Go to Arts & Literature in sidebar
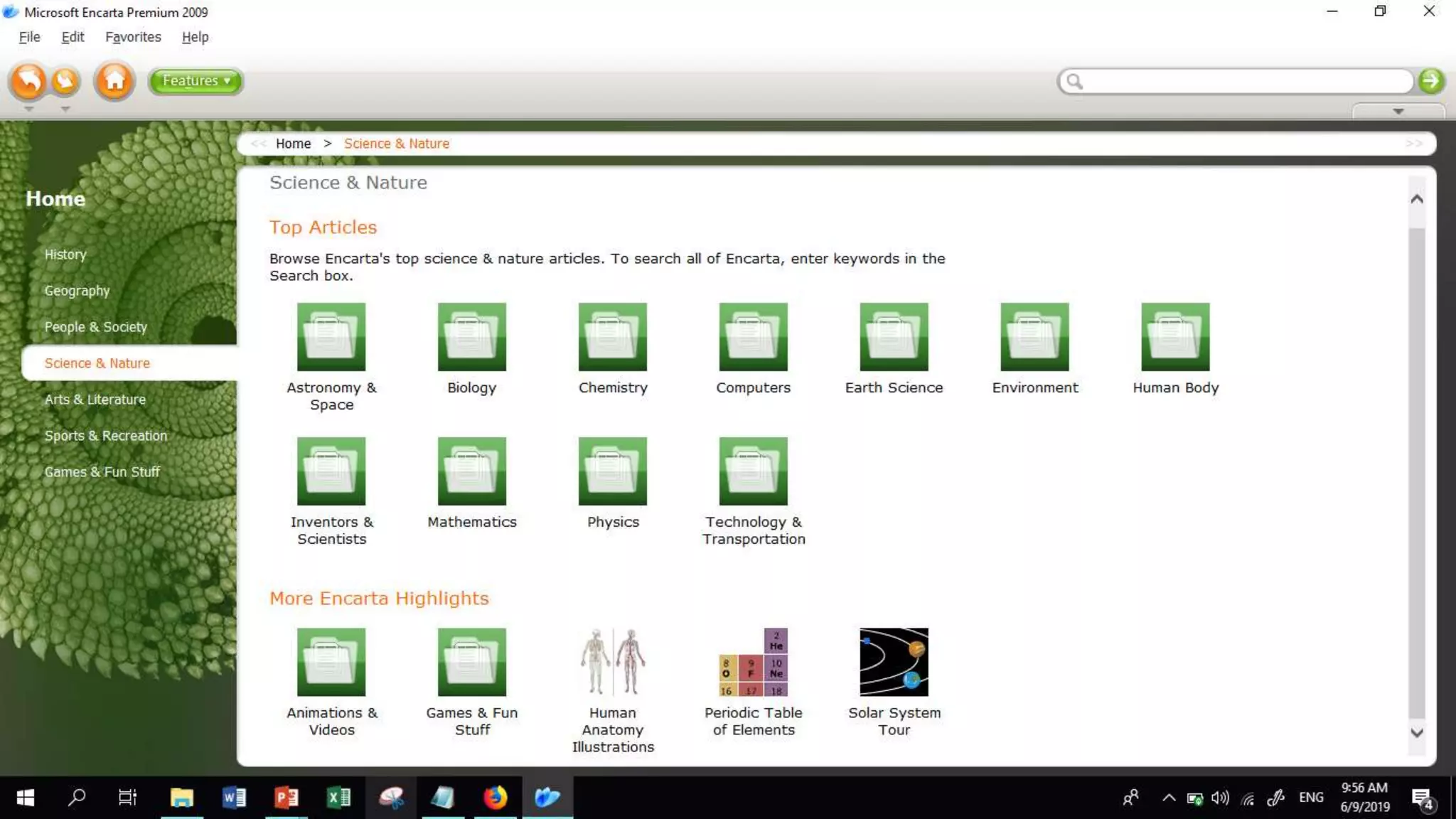The width and height of the screenshot is (1456, 819). (x=95, y=400)
